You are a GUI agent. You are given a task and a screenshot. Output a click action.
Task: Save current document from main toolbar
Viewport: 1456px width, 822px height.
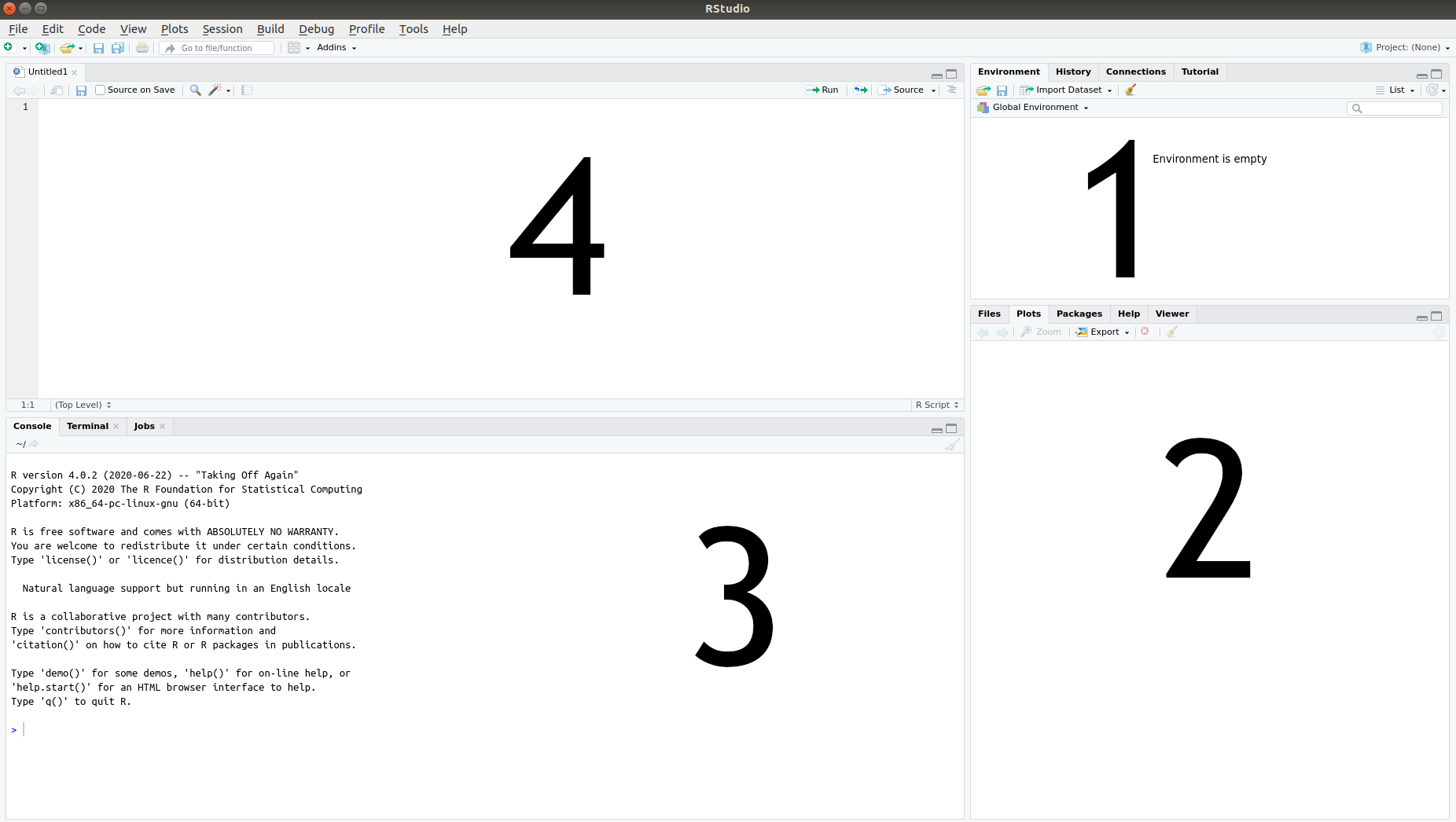pos(98,48)
